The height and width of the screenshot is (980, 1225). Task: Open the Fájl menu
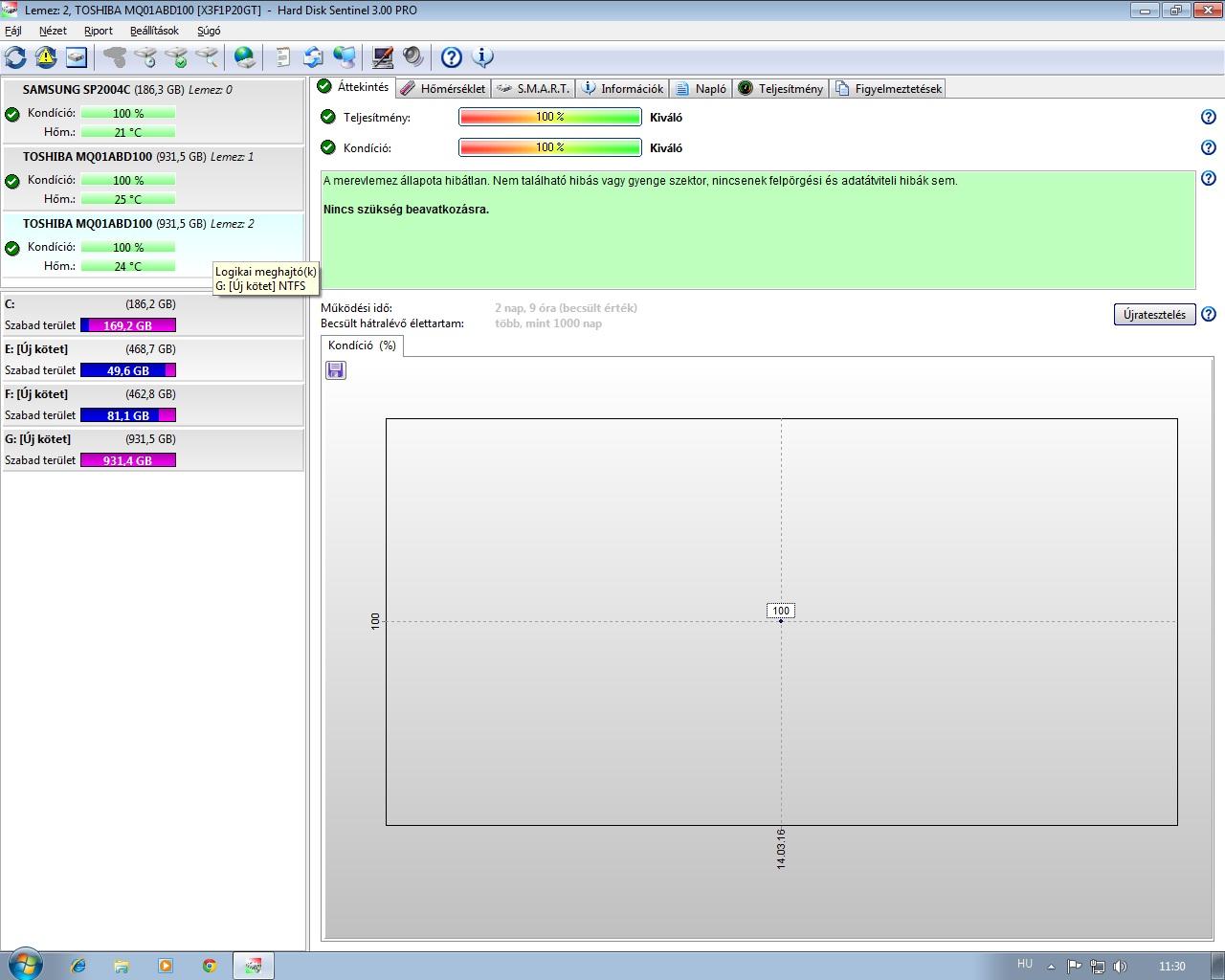(13, 31)
